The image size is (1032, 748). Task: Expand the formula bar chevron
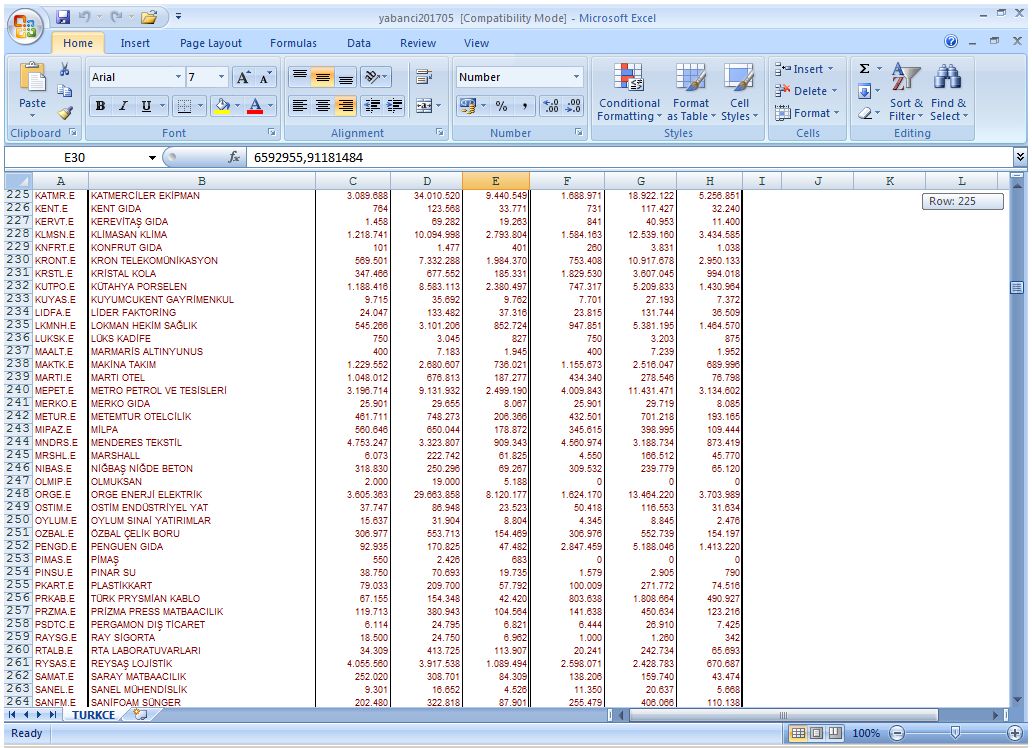(1019, 157)
